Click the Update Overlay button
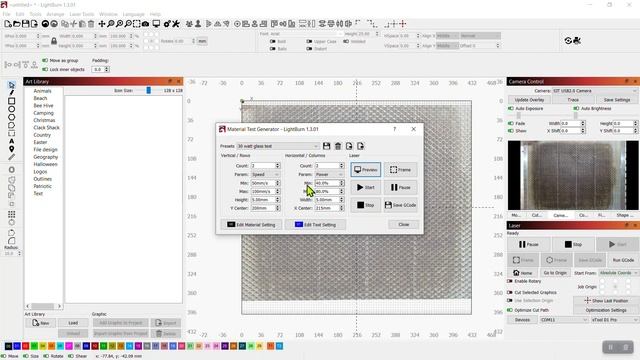640x360 pixels. click(529, 100)
